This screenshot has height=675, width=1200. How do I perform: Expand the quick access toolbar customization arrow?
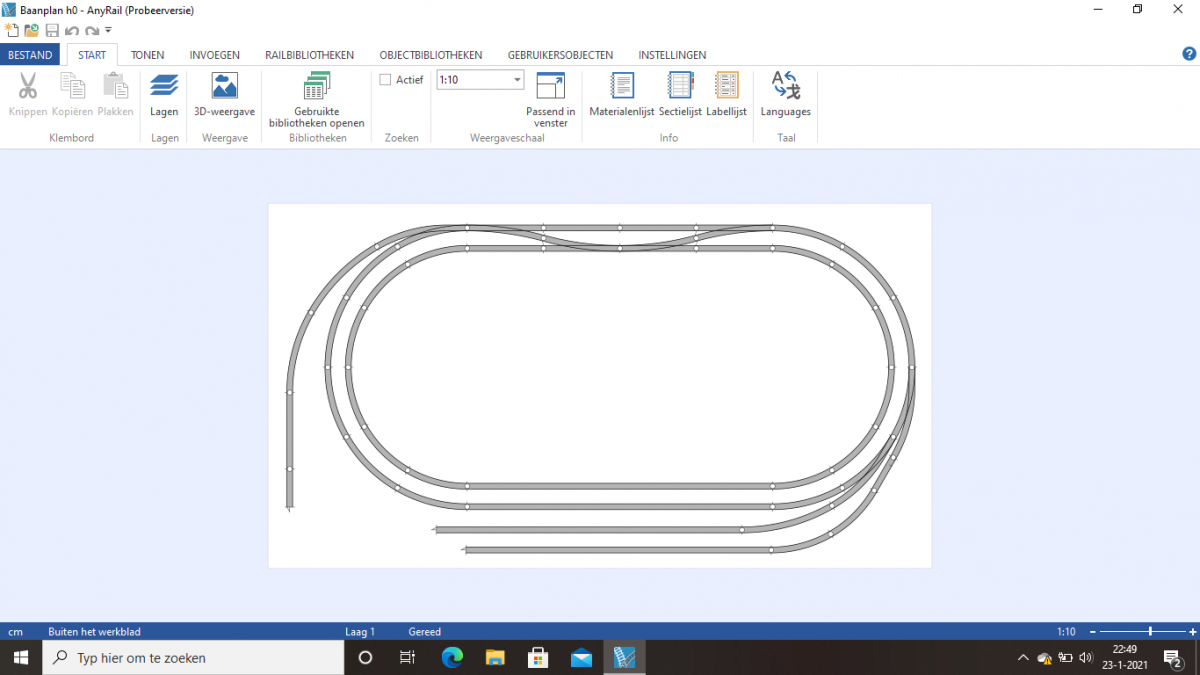108,31
